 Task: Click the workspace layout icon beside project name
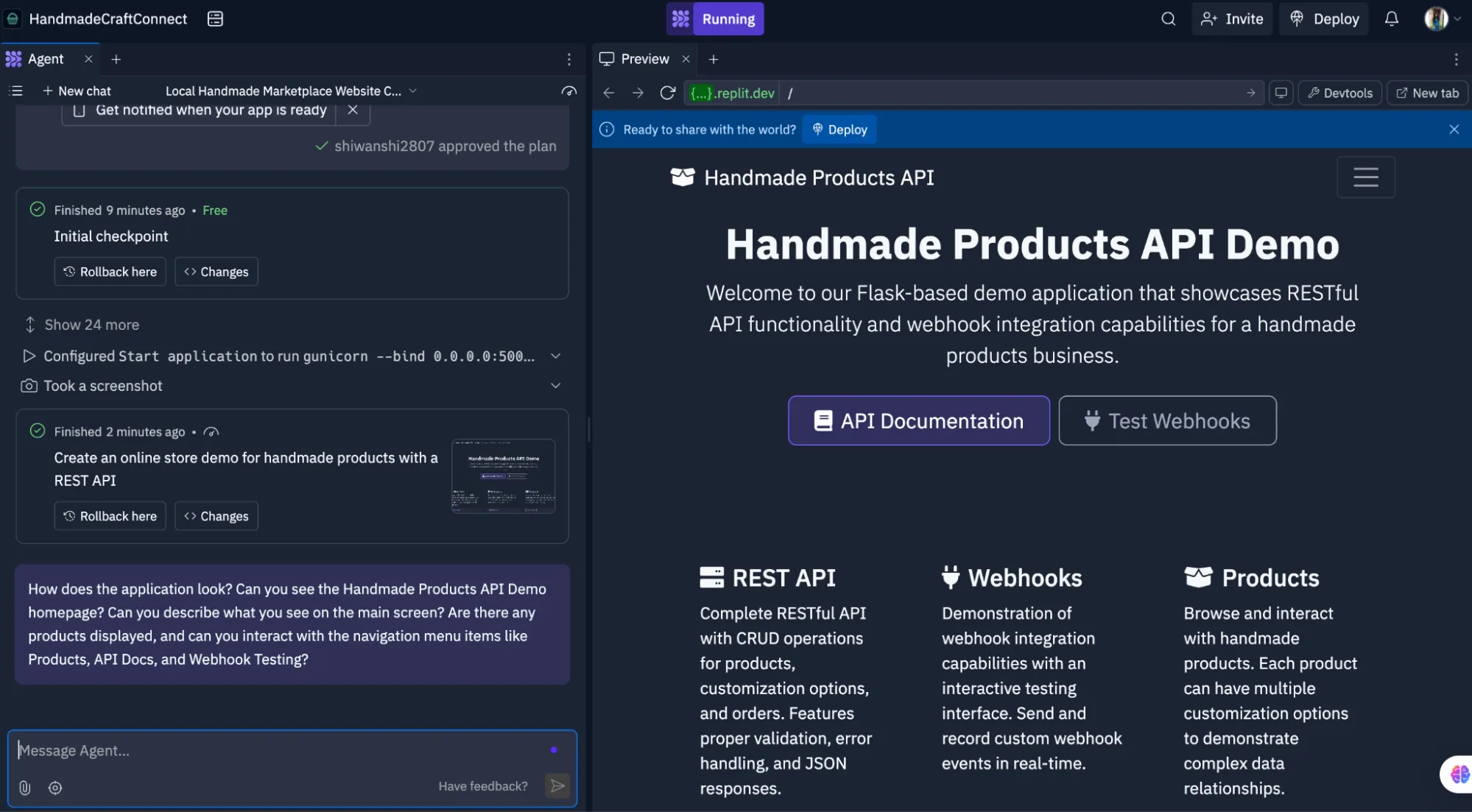click(215, 19)
